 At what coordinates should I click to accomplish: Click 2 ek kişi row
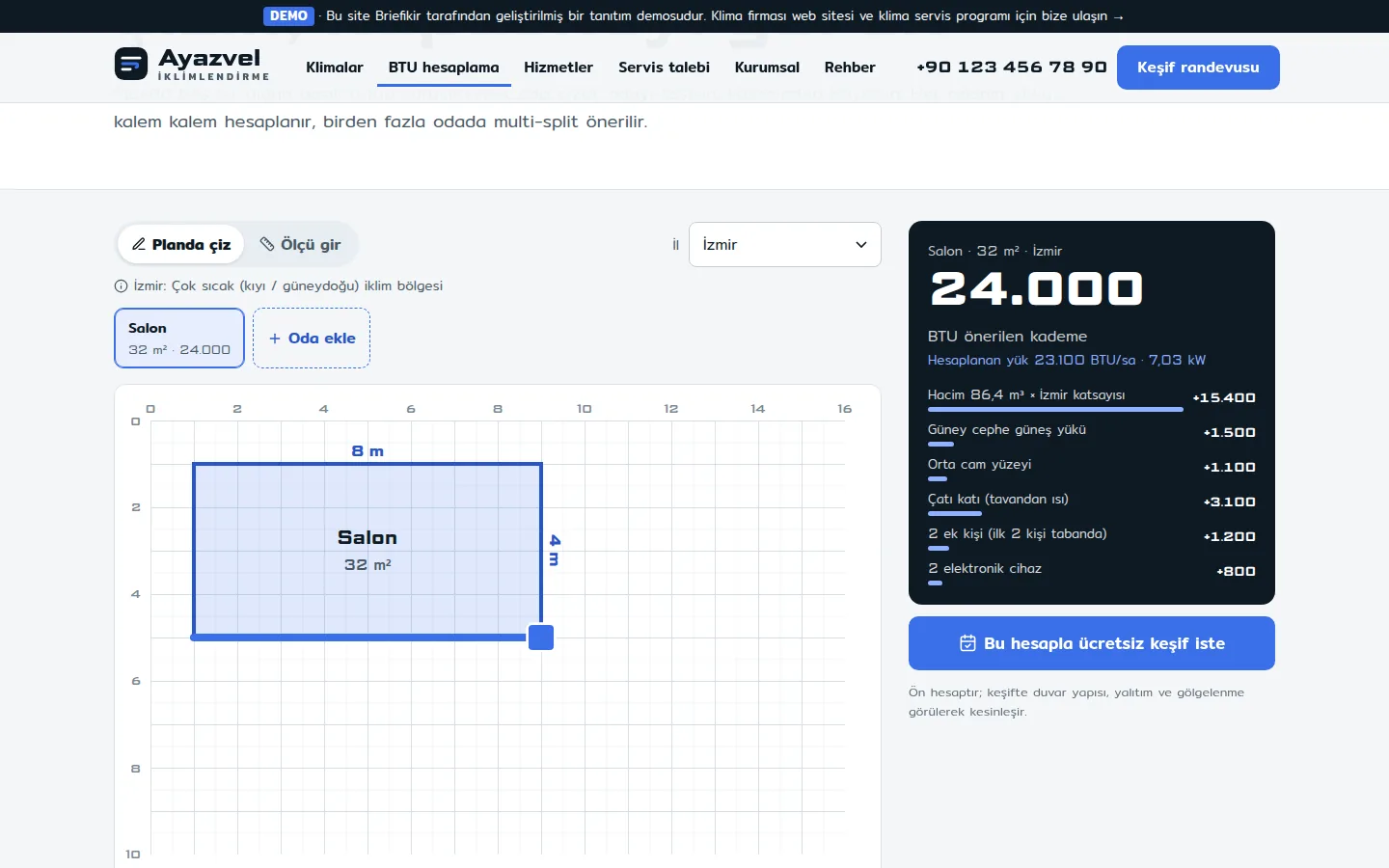[x=1092, y=537]
